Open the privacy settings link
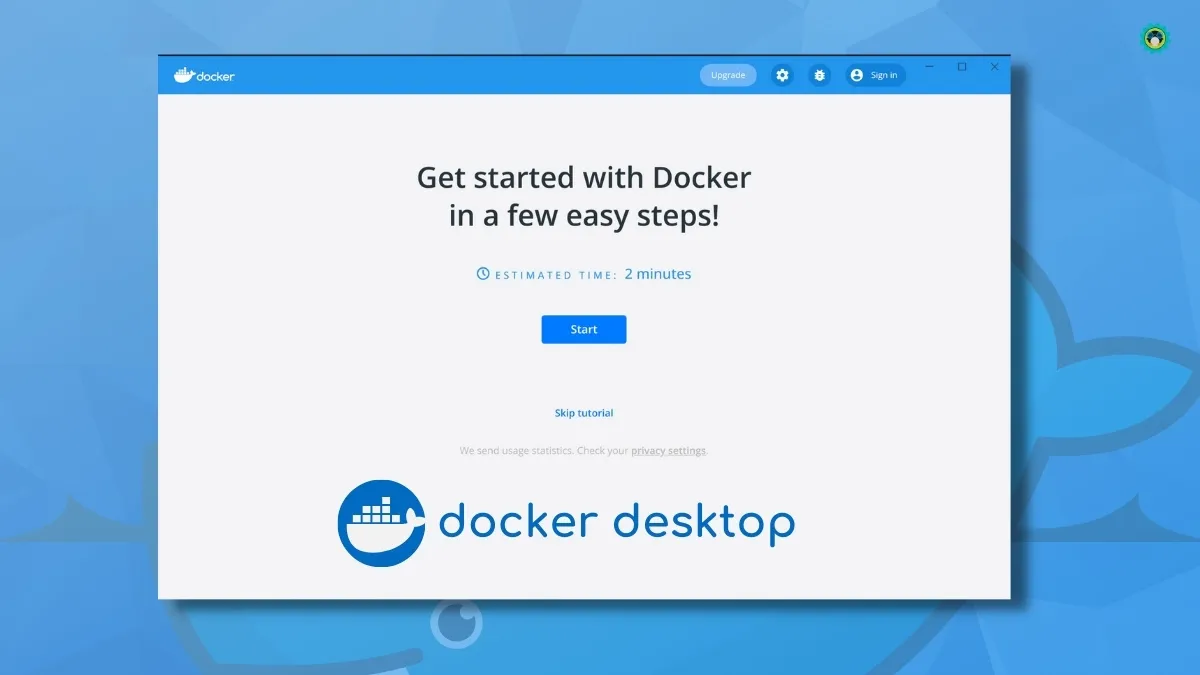 pos(668,450)
